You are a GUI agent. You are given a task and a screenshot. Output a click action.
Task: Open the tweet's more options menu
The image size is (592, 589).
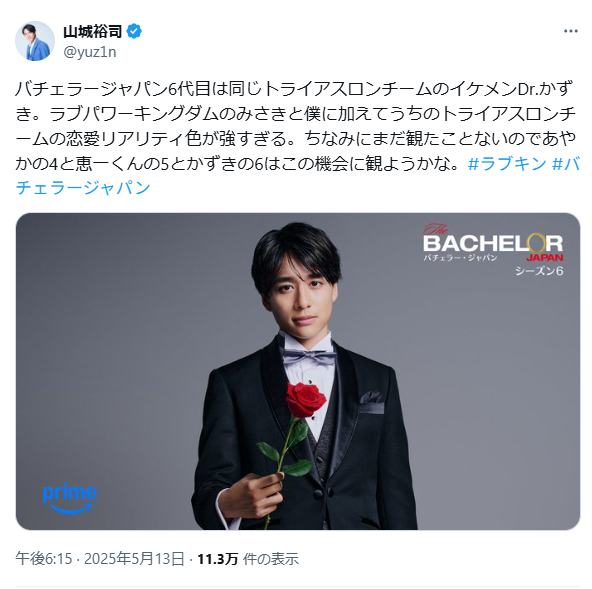click(x=570, y=32)
